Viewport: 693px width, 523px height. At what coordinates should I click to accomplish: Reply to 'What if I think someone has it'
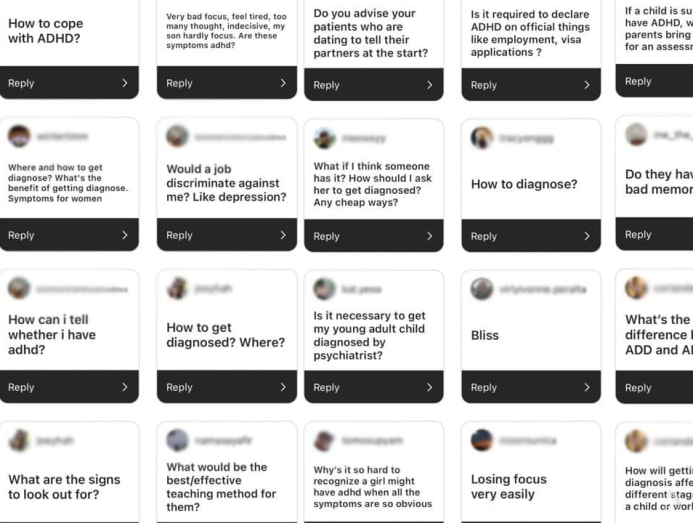327,236
